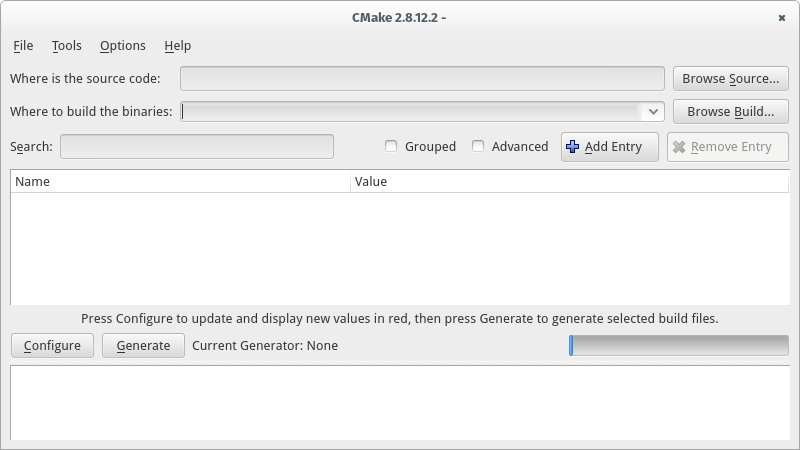Open the Help menu
Screen dimensions: 800x450
(x=178, y=46)
